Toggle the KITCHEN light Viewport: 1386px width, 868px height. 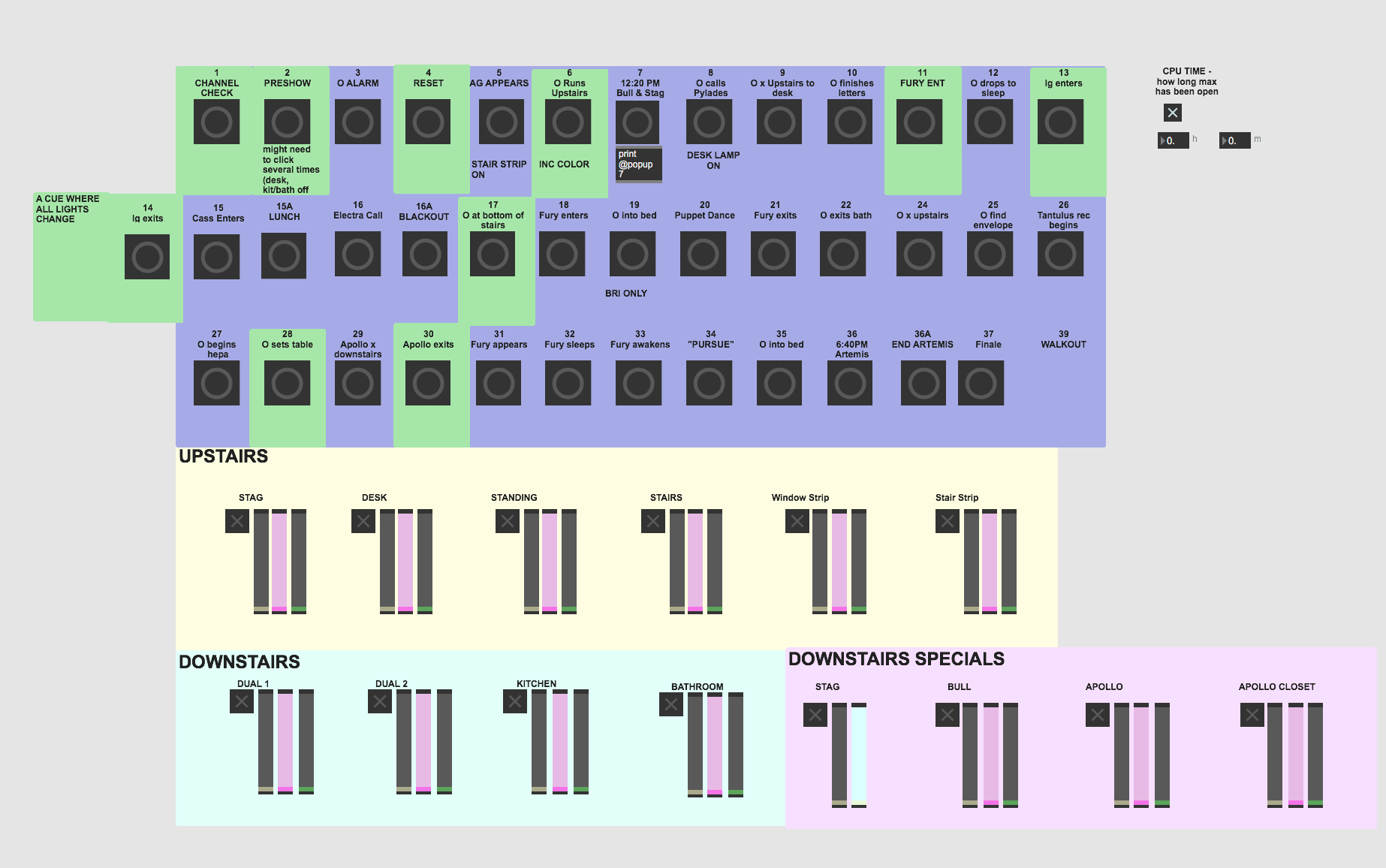[515, 701]
